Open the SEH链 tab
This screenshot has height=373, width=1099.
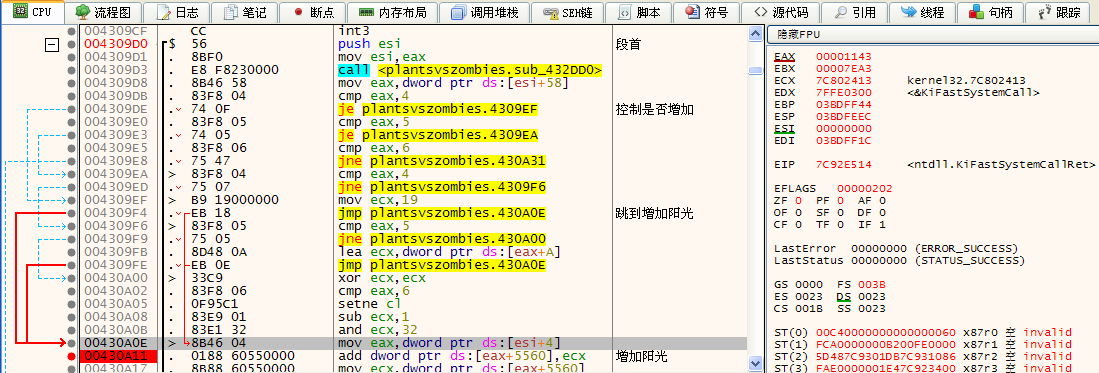point(566,12)
